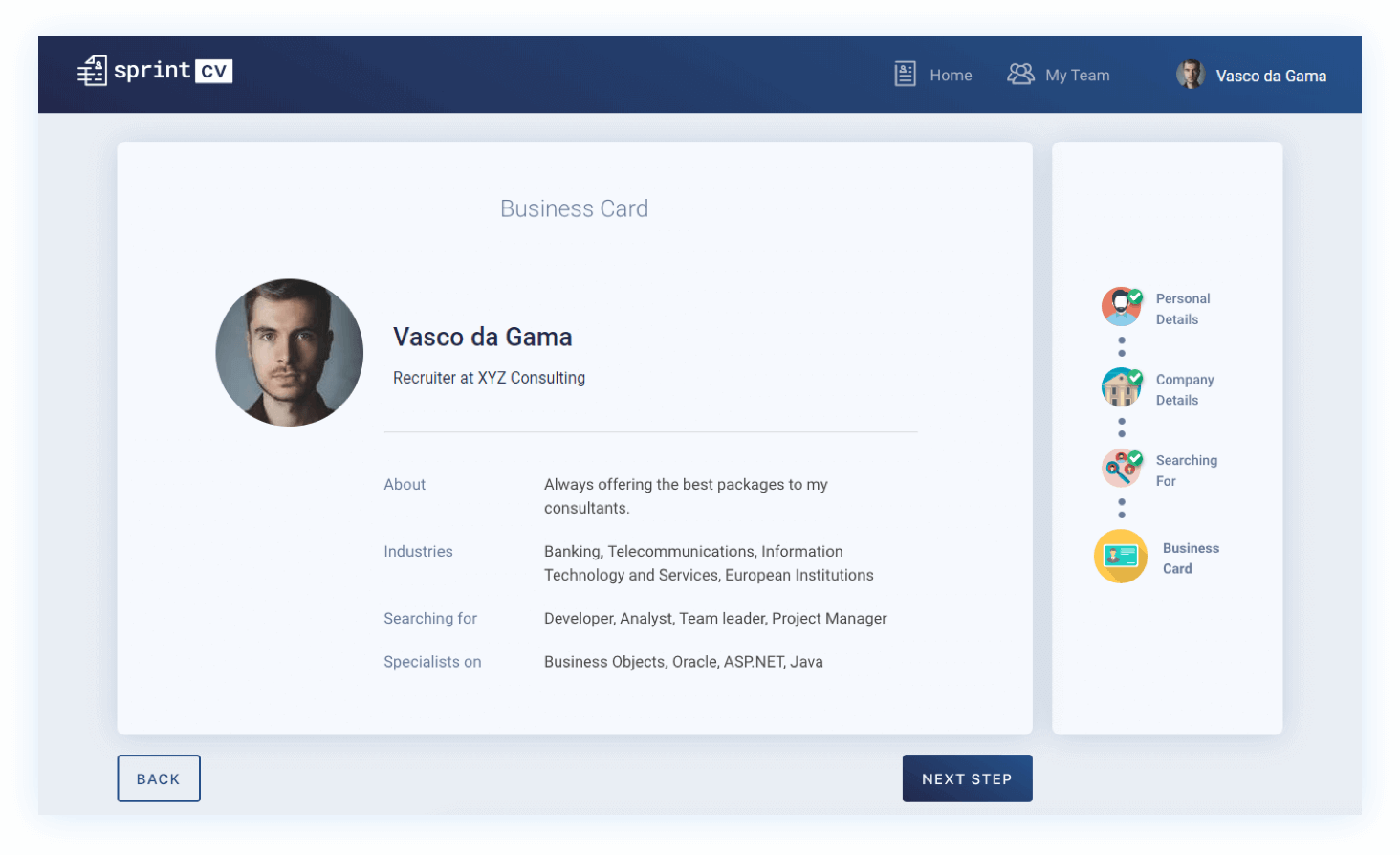Open the Home menu item

(x=951, y=75)
